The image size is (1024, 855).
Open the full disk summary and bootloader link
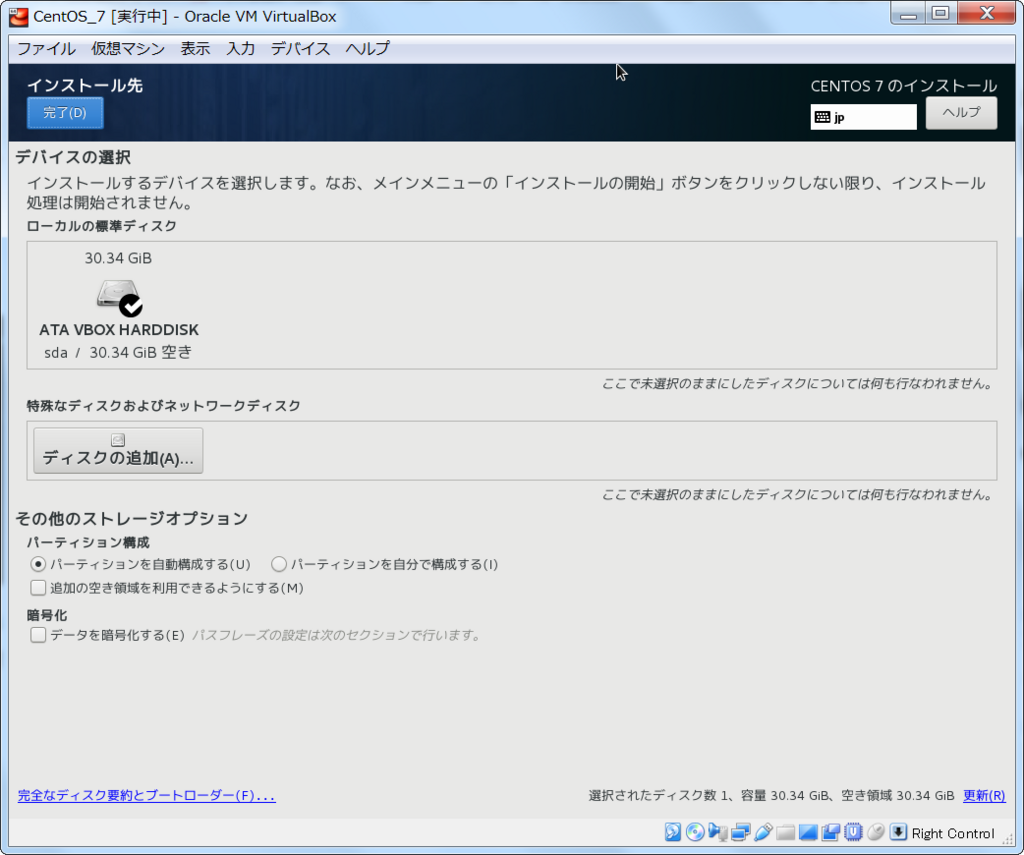[x=145, y=795]
